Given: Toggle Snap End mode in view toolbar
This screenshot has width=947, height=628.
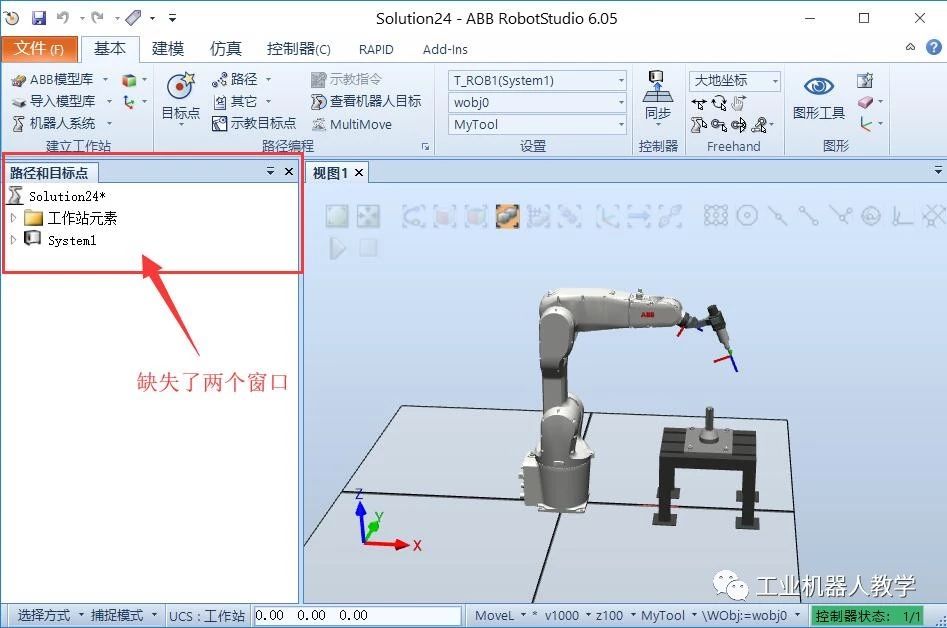Looking at the screenshot, I should click(x=809, y=216).
